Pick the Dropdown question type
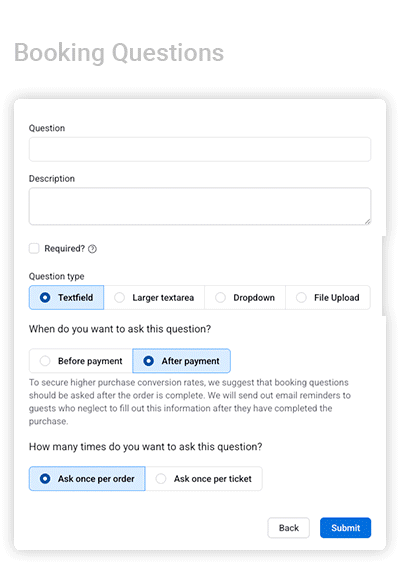Screen dimensions: 400x572 click(x=245, y=297)
